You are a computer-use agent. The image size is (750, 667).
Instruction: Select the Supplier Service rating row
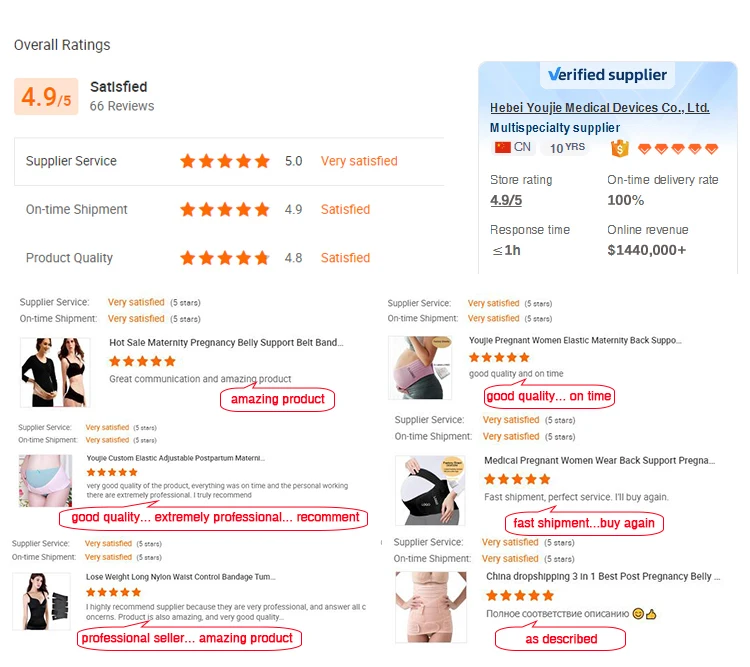229,161
